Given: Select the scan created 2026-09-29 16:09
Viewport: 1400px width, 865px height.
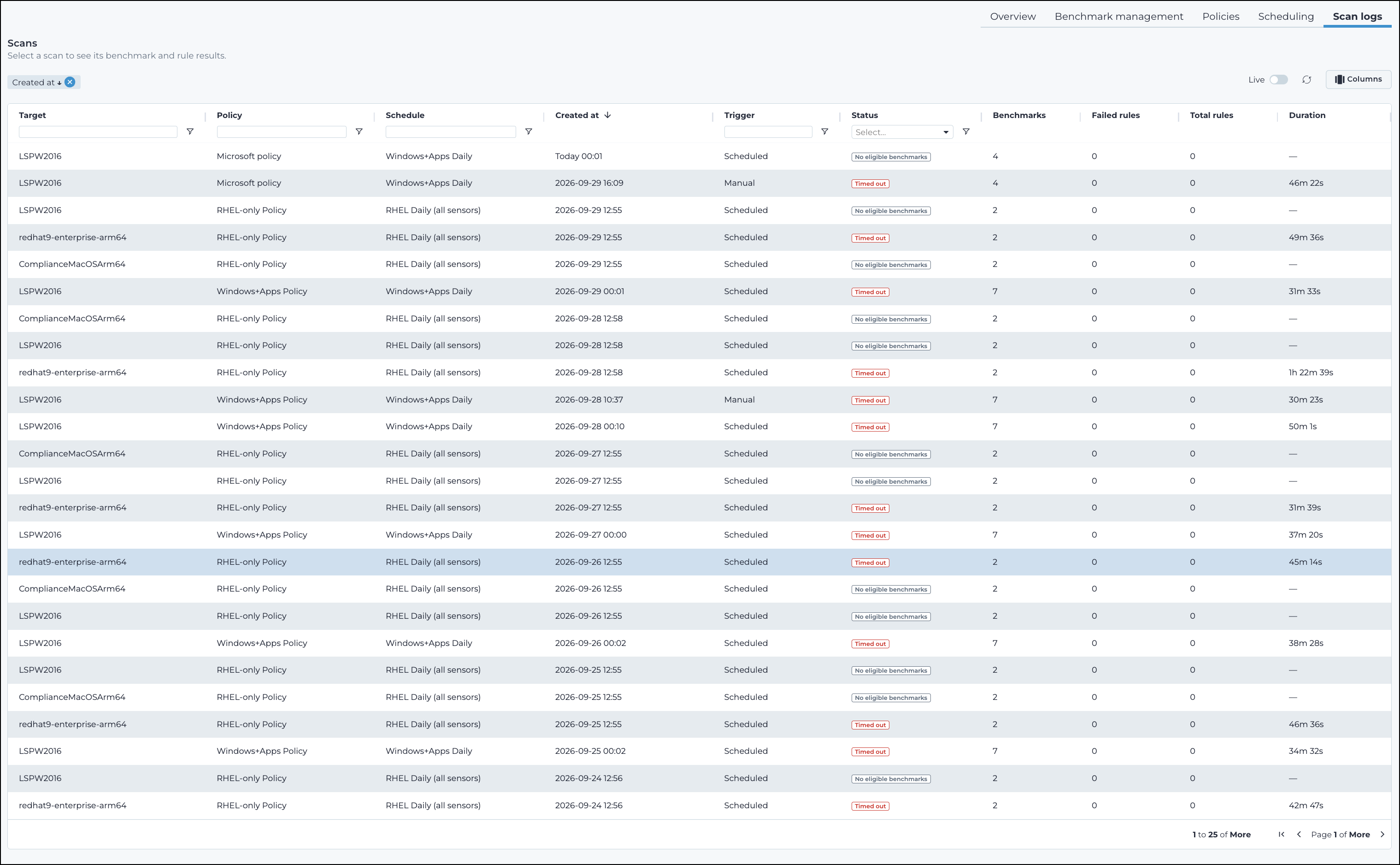Looking at the screenshot, I should pos(699,183).
